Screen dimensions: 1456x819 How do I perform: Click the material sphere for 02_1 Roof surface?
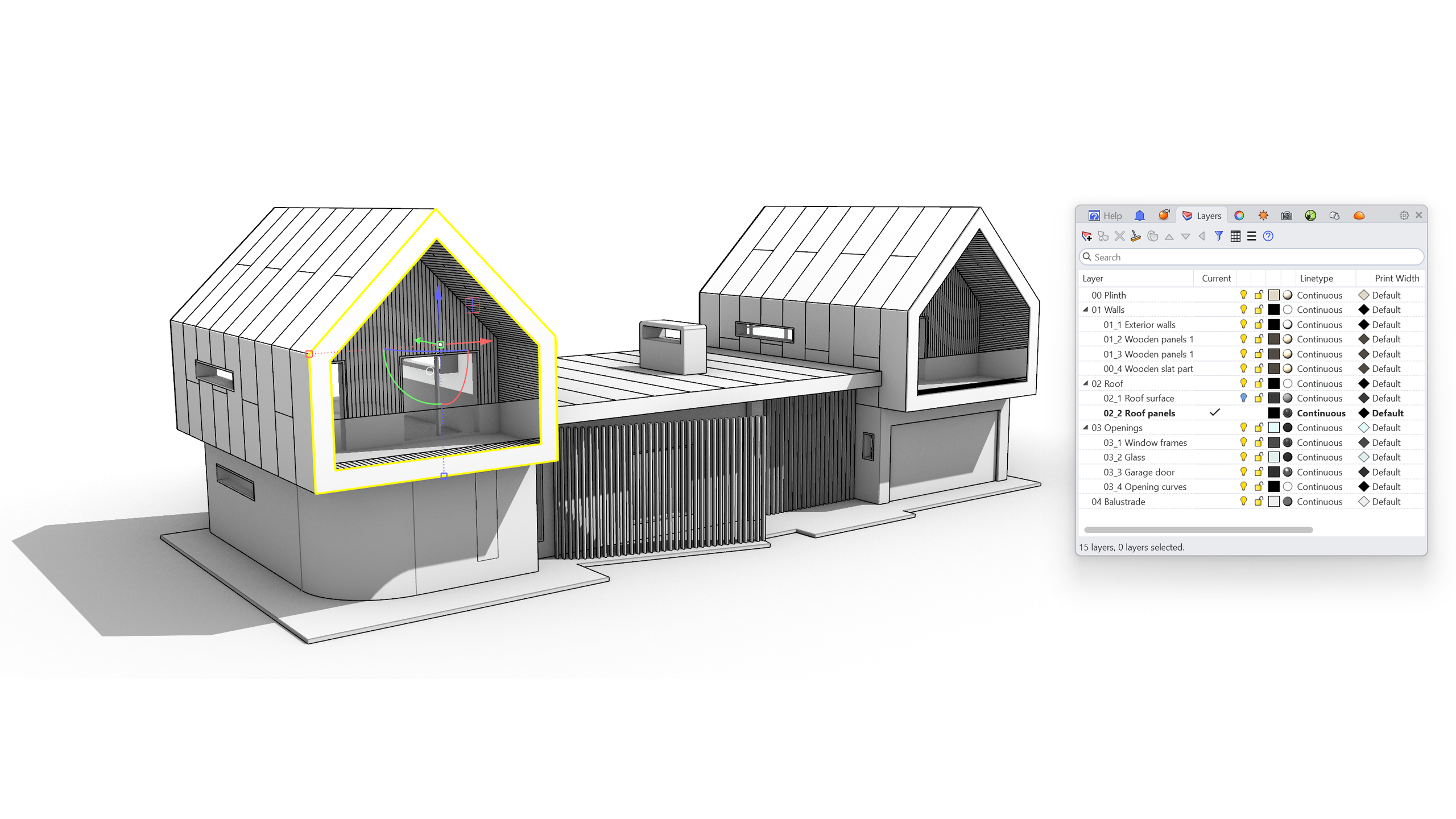(1288, 398)
